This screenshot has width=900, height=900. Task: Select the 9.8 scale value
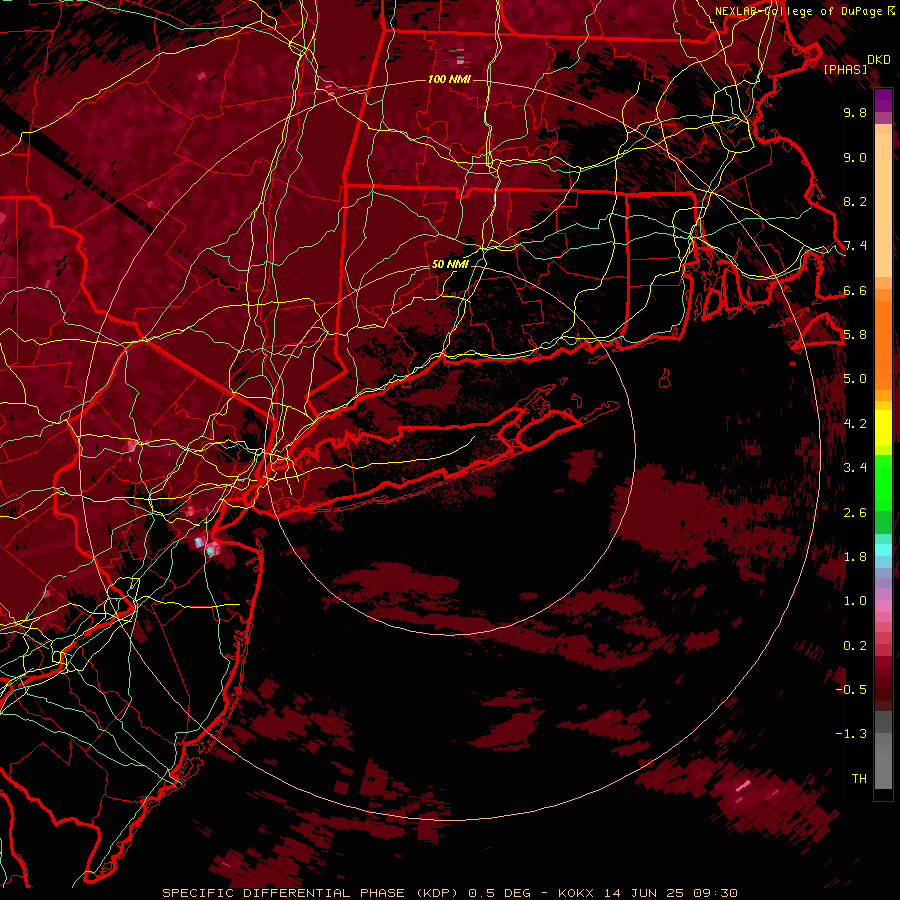coord(855,112)
